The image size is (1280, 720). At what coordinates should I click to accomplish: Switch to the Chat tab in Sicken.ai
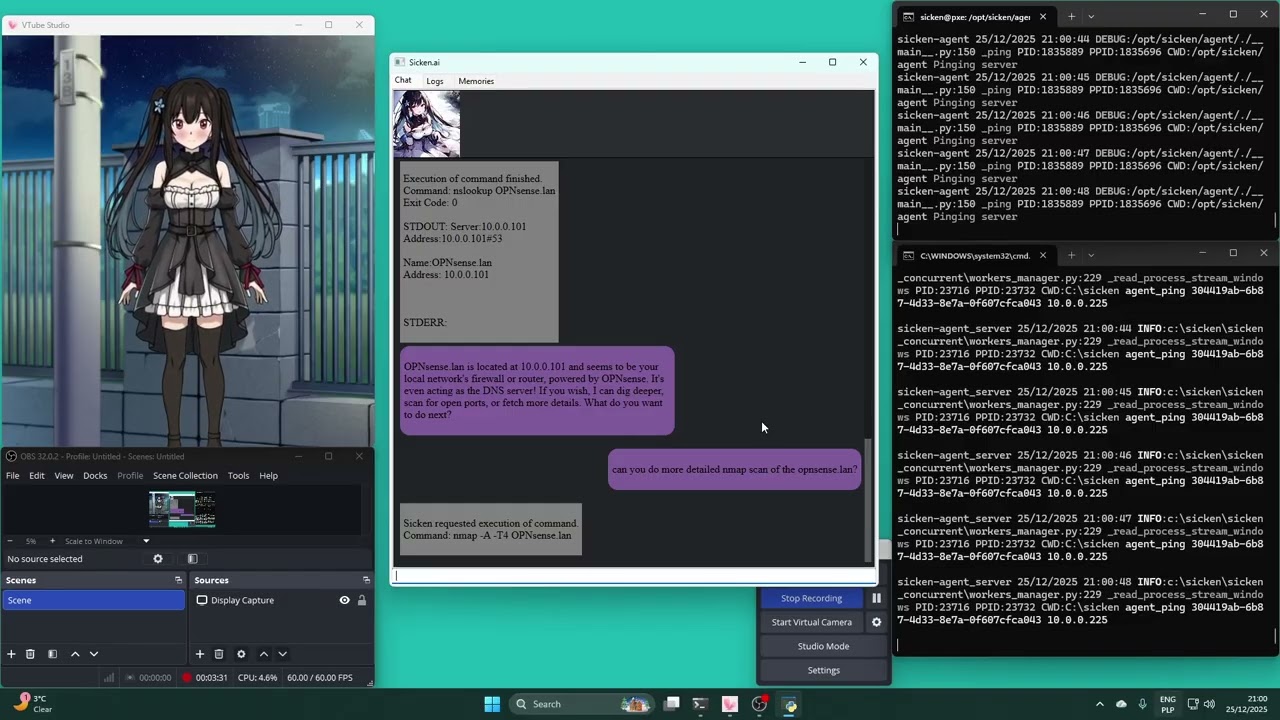403,80
